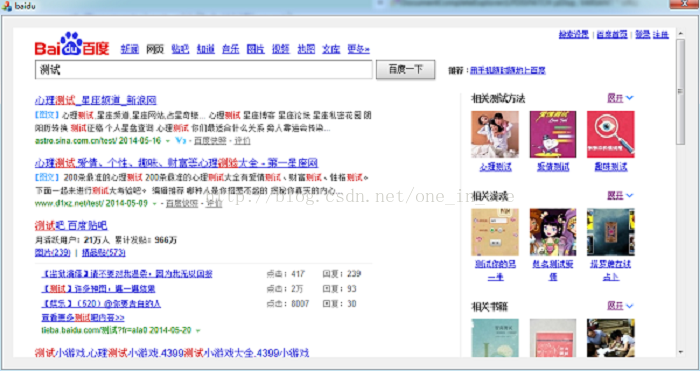700x371 pixels.
Task: Click the 百度一下 search button
Action: click(405, 70)
